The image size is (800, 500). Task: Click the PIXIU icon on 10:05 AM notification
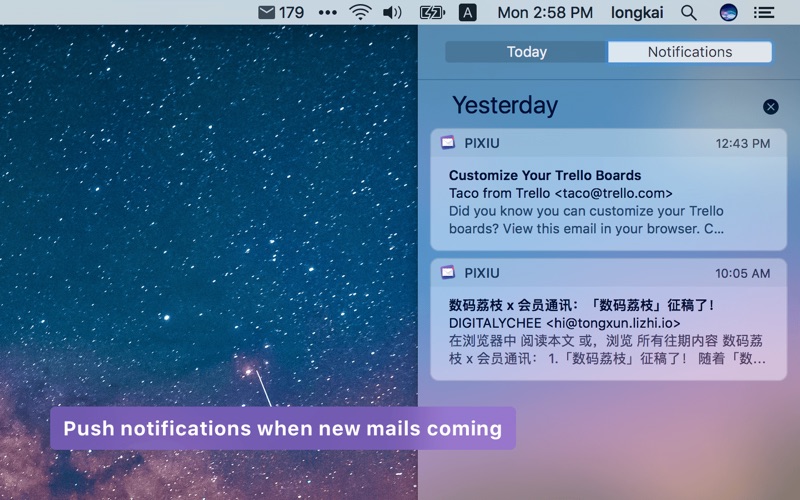[448, 272]
